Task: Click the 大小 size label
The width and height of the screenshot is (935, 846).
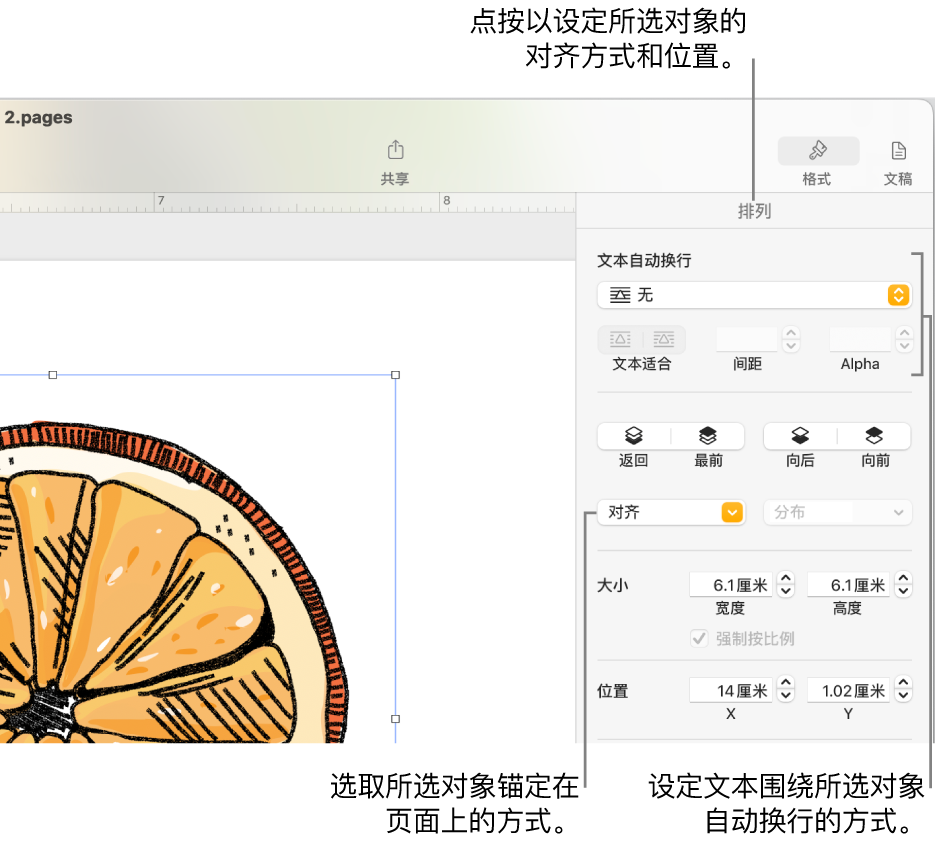Action: pyautogui.click(x=613, y=585)
